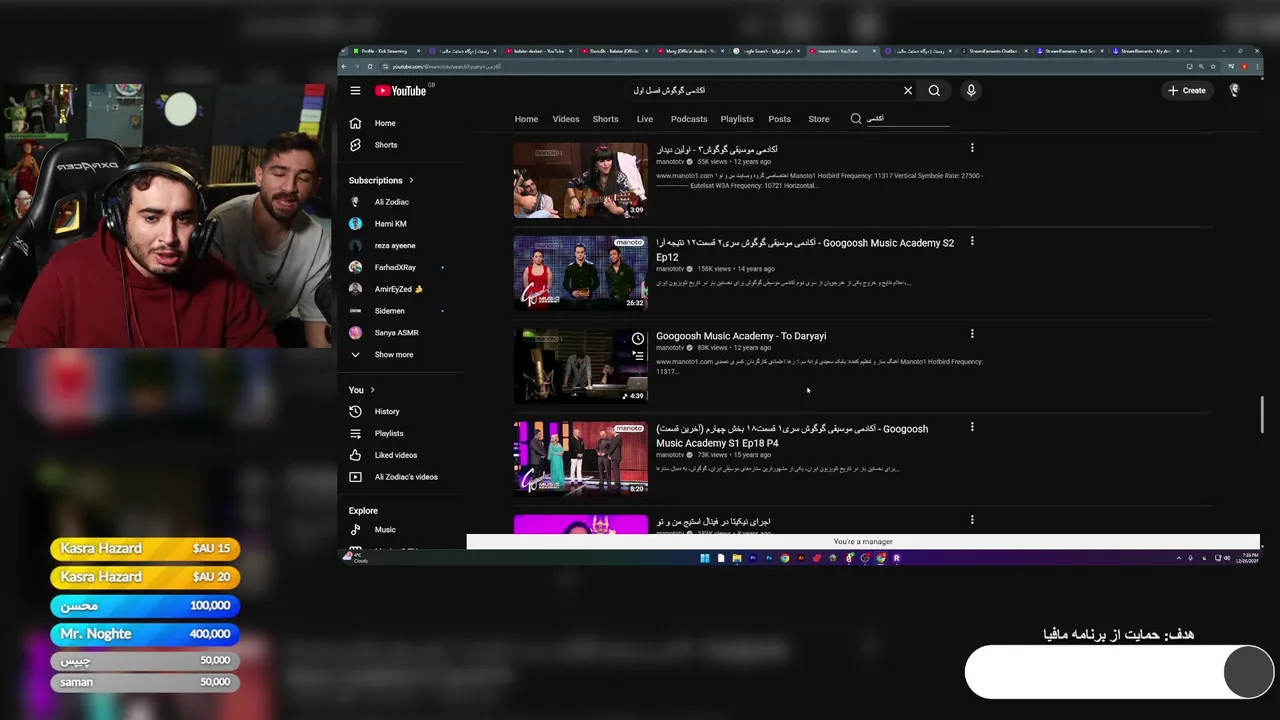Screen dimensions: 1280x720
Task: Go to Home in the left sidebar
Action: pos(385,123)
